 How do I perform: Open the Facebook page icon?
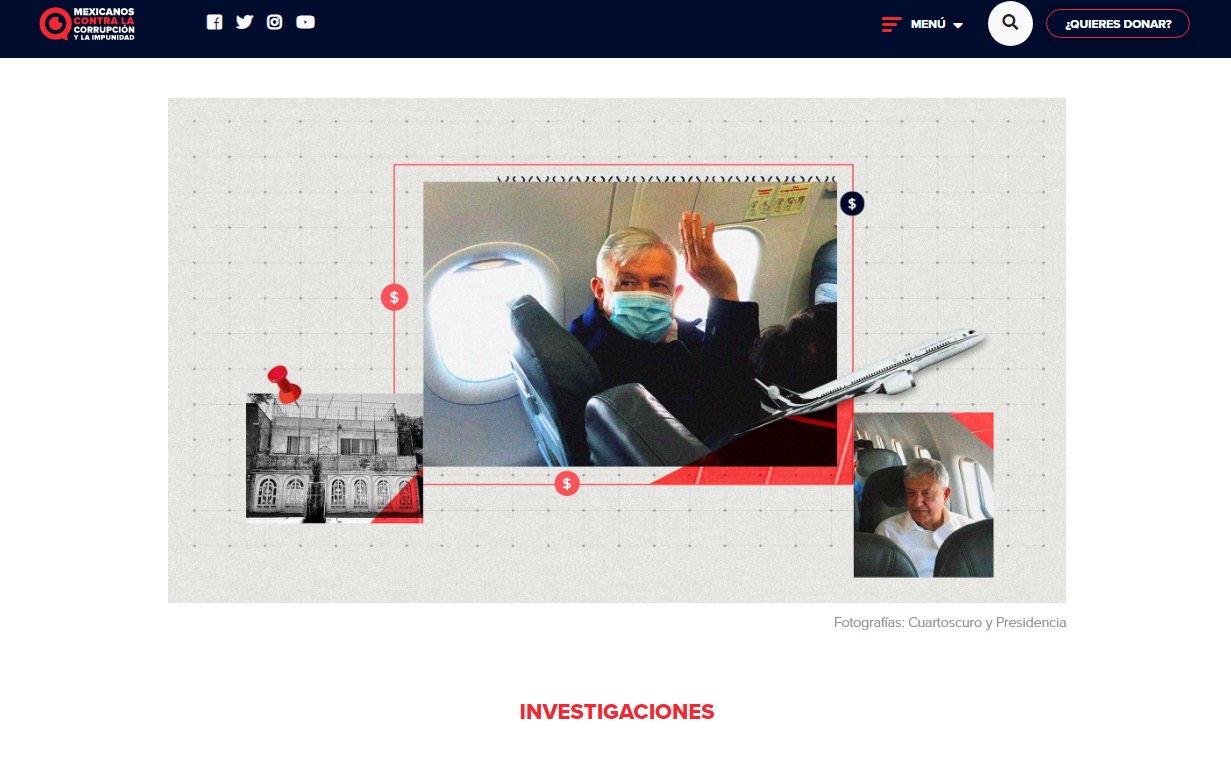tap(214, 22)
